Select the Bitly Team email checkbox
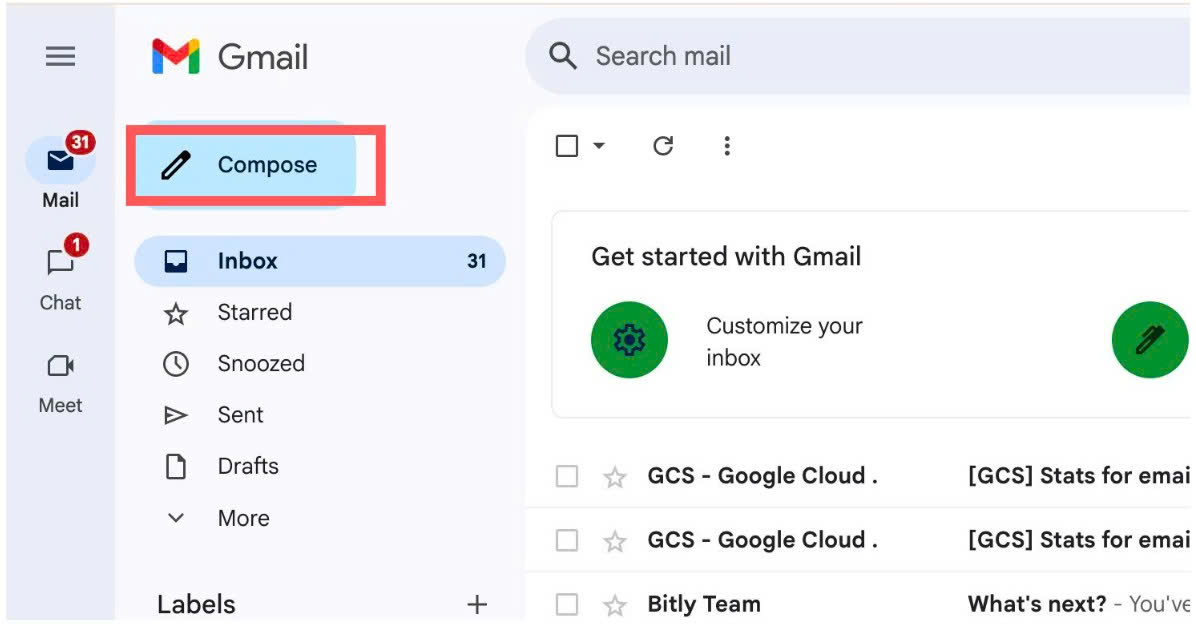This screenshot has height=632, width=1196. (x=567, y=605)
